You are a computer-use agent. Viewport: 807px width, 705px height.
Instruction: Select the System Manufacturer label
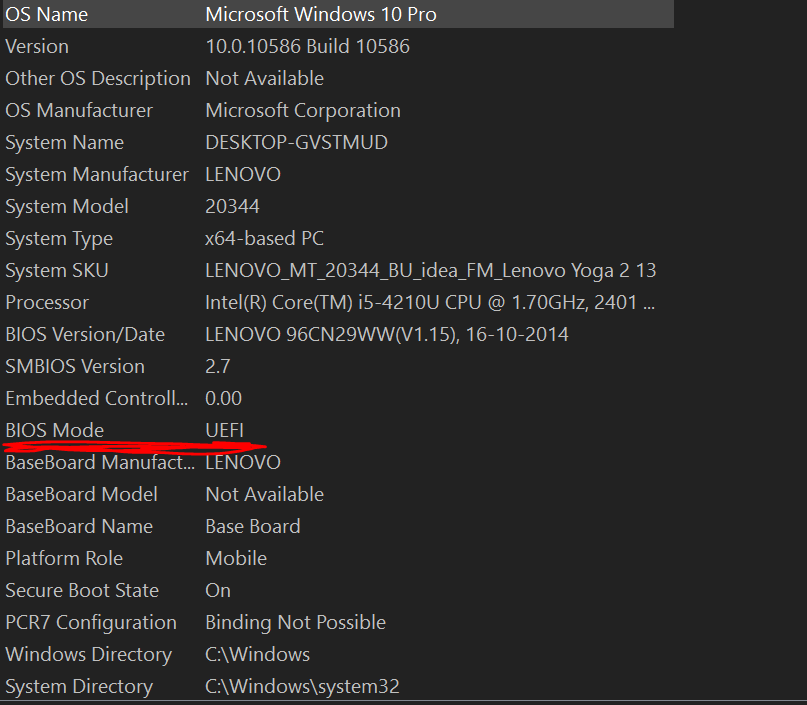[x=97, y=174]
